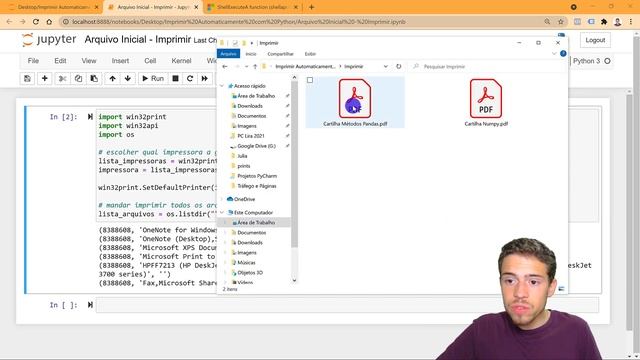The height and width of the screenshot is (360, 640).
Task: Run cell marker icon beside In [2]
Action: click(x=90, y=117)
